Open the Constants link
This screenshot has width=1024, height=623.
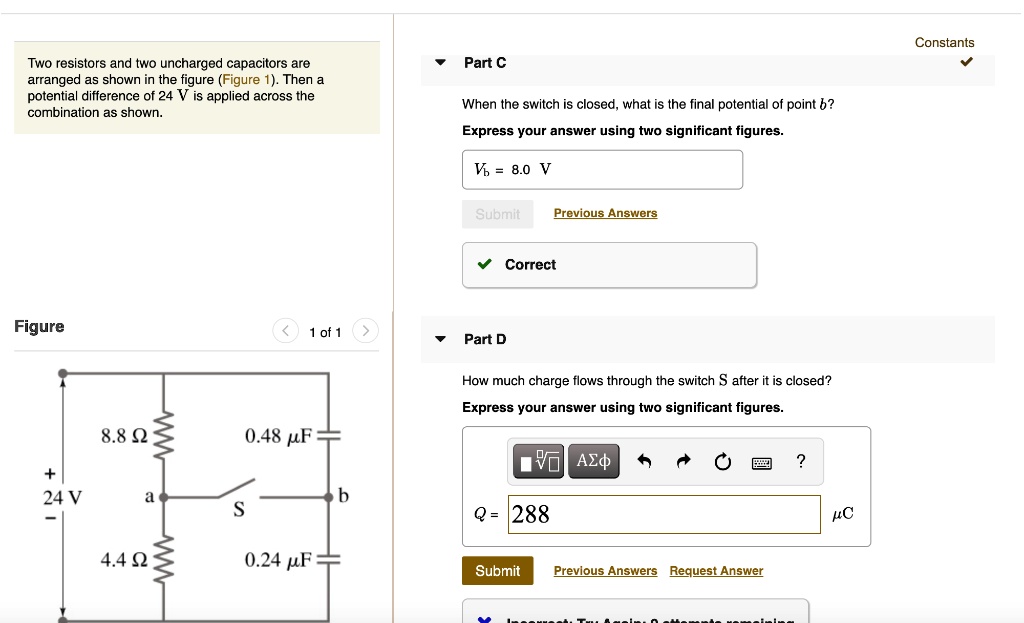(x=944, y=42)
